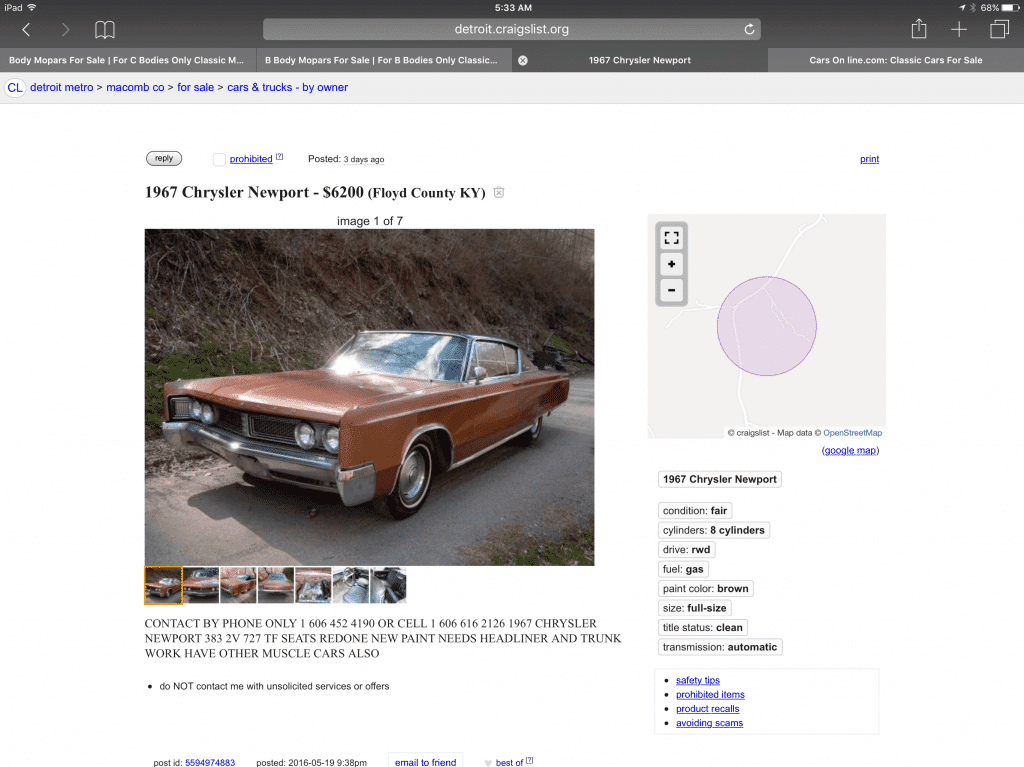This screenshot has height=767, width=1024.
Task: Add a new tab with plus icon
Action: click(x=959, y=29)
